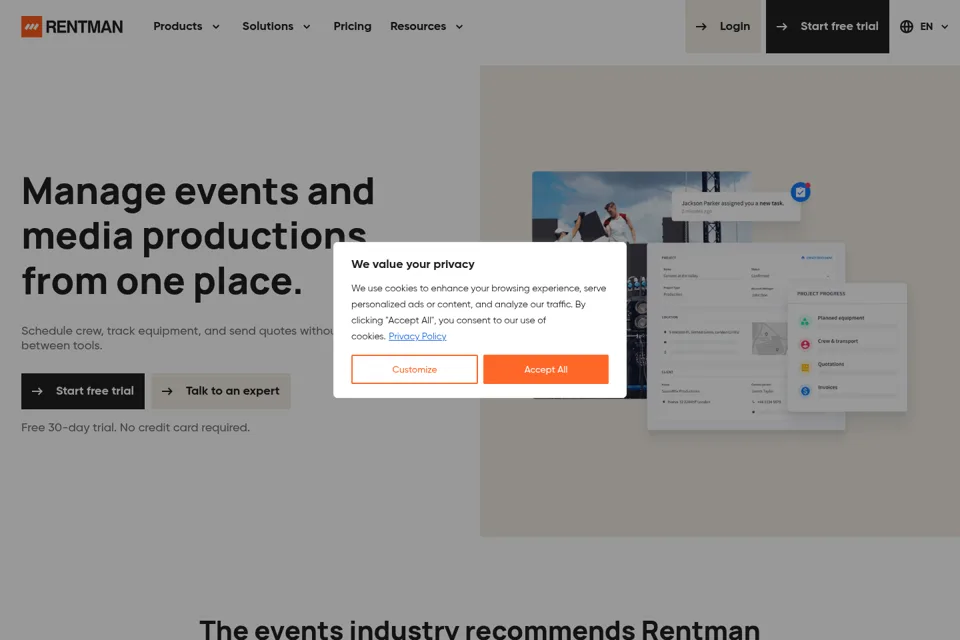
Task: Click the 'Invoices' label
Action: [827, 387]
